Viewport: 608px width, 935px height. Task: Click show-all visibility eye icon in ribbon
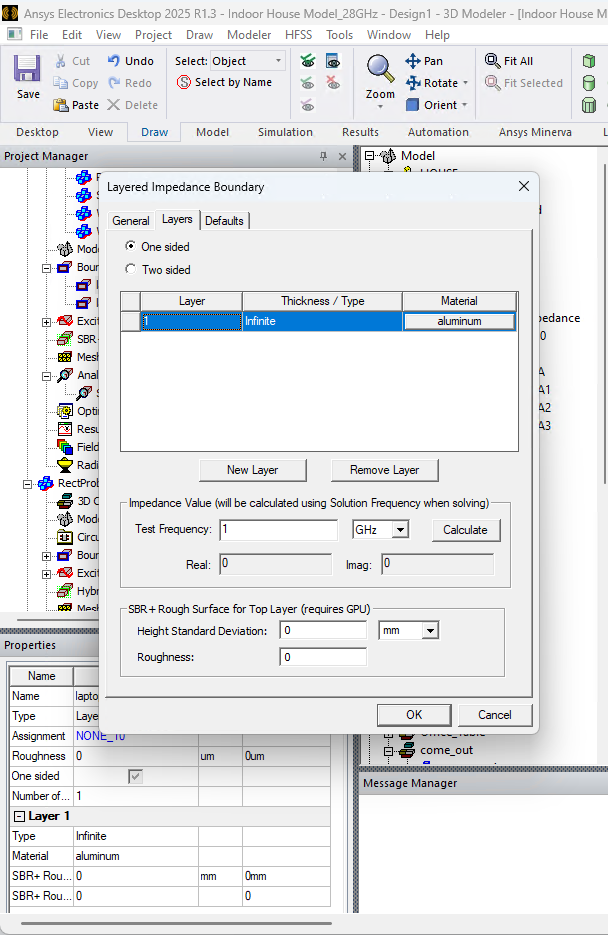[x=308, y=61]
